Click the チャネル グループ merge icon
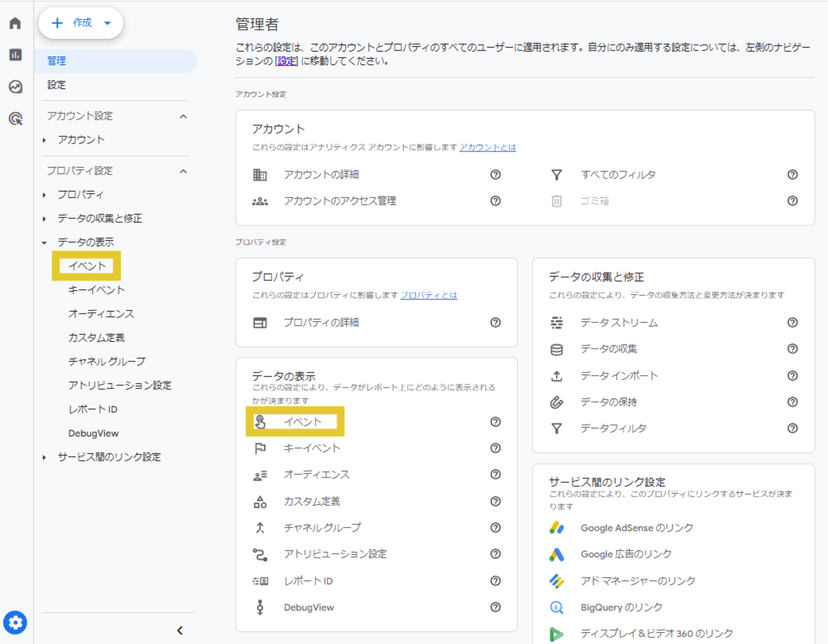Screen dimensions: 828x644 260,528
